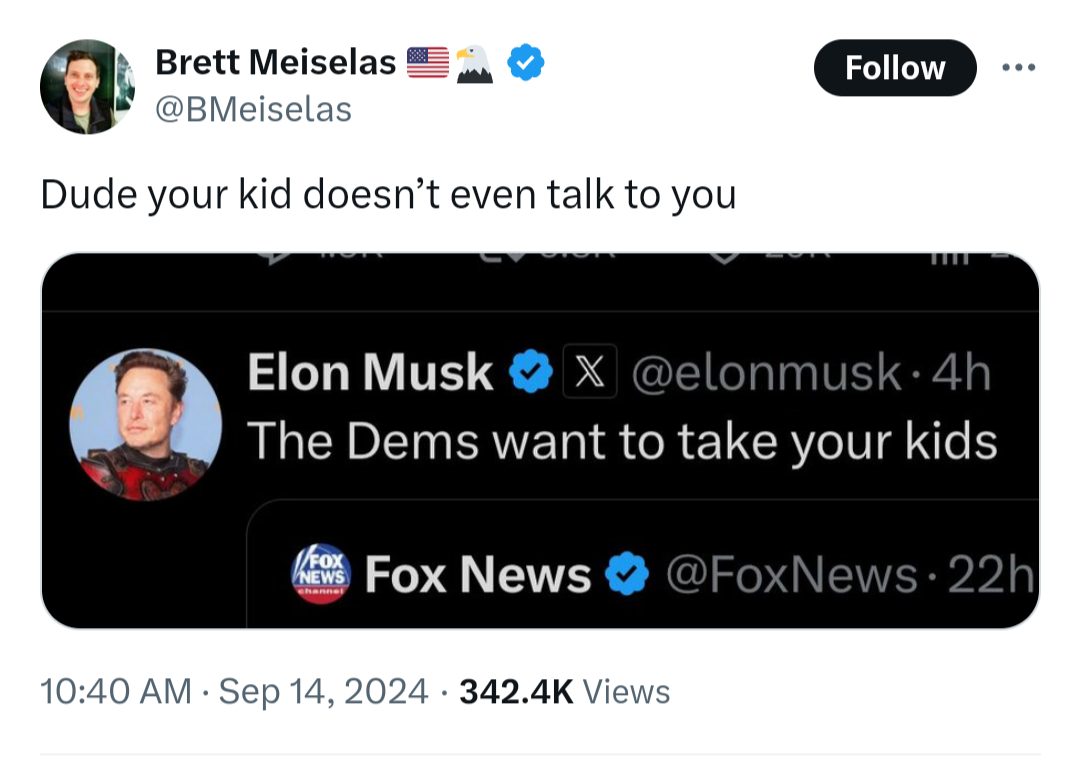Open the 10:40 AM Sep 14, 2024 timestamp
The width and height of the screenshot is (1080, 762).
coord(234,691)
